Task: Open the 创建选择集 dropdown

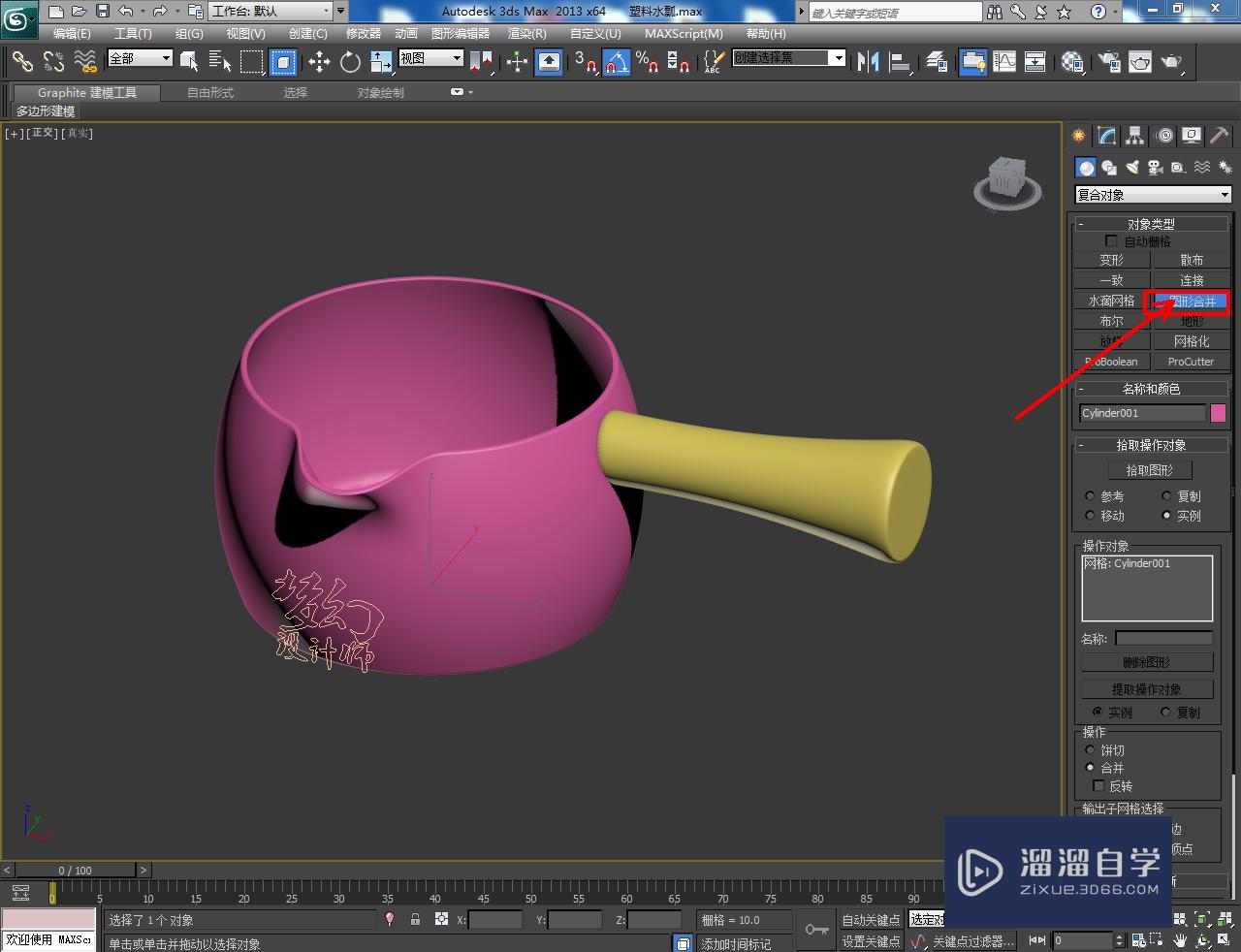Action: click(789, 58)
